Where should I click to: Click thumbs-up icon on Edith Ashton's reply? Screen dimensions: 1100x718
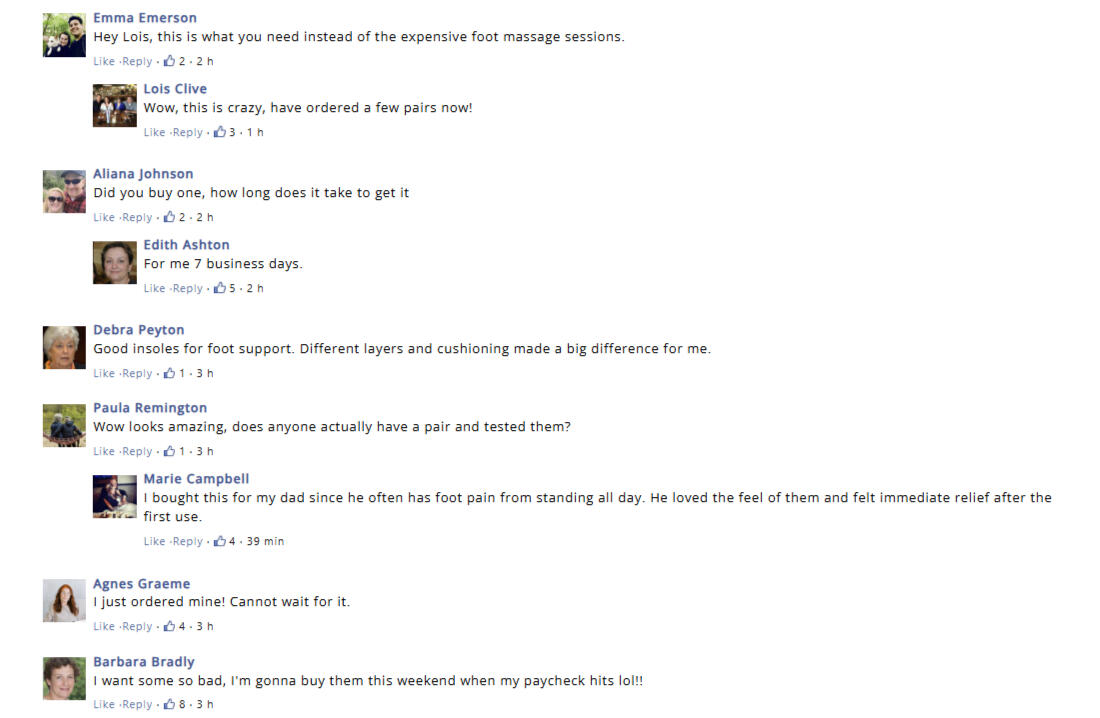tap(219, 288)
